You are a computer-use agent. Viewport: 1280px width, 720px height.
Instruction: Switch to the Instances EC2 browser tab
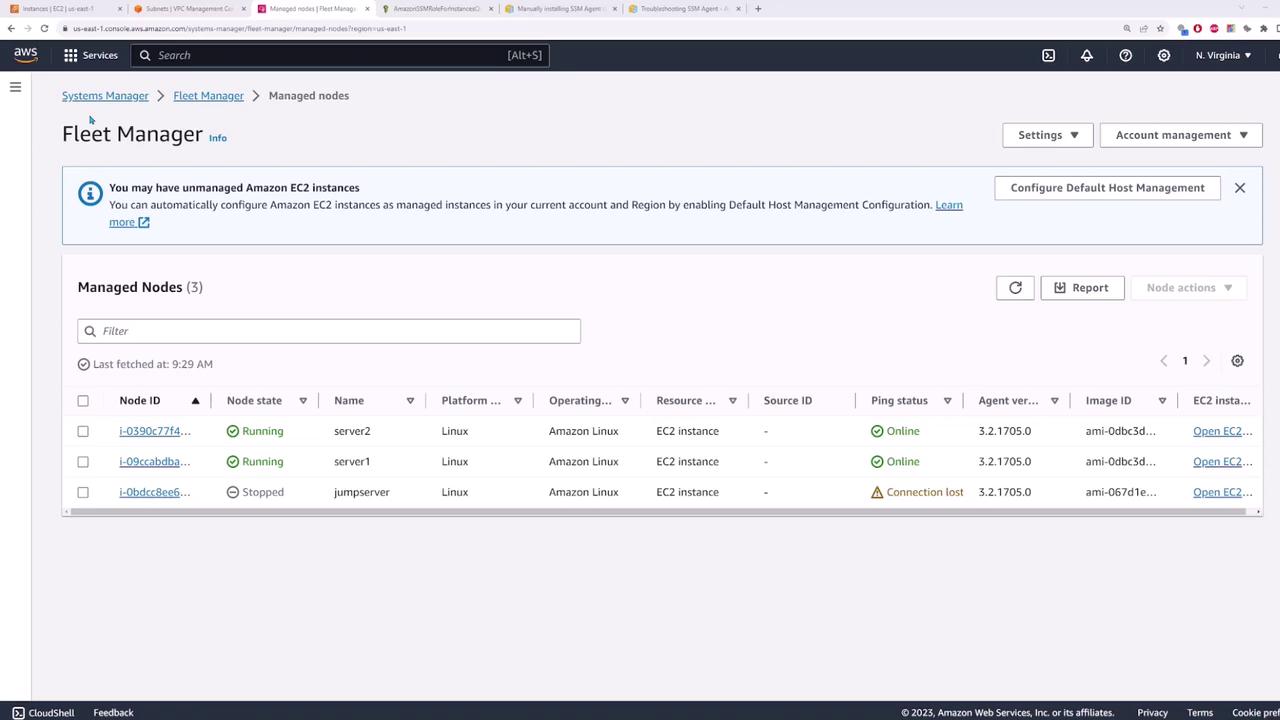coord(64,9)
